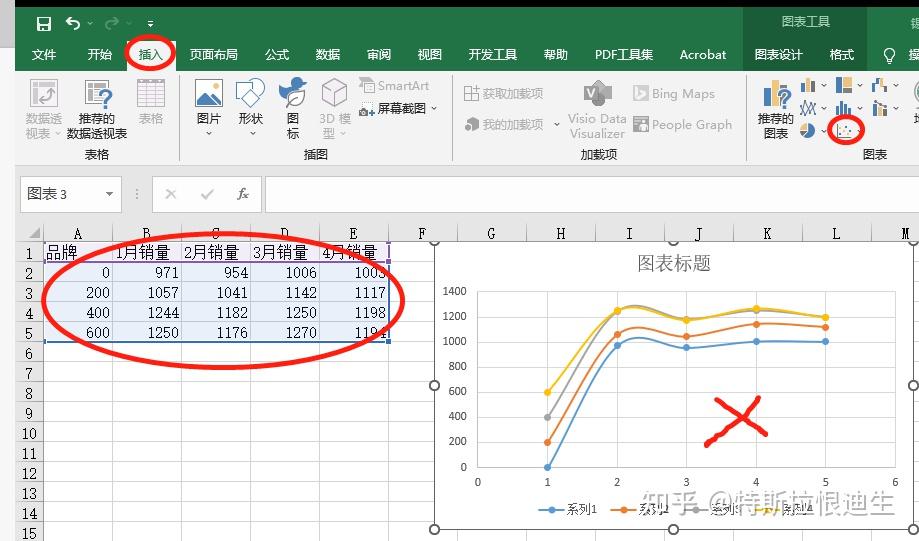Switch to the 开始 tab
Image resolution: width=919 pixels, height=541 pixels.
point(99,55)
